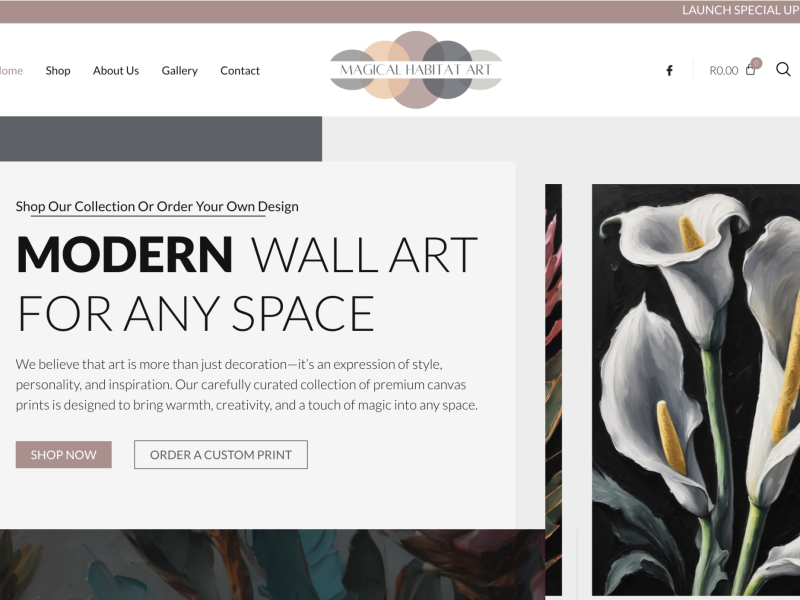Navigate to About Us page
The height and width of the screenshot is (600, 800).
116,70
